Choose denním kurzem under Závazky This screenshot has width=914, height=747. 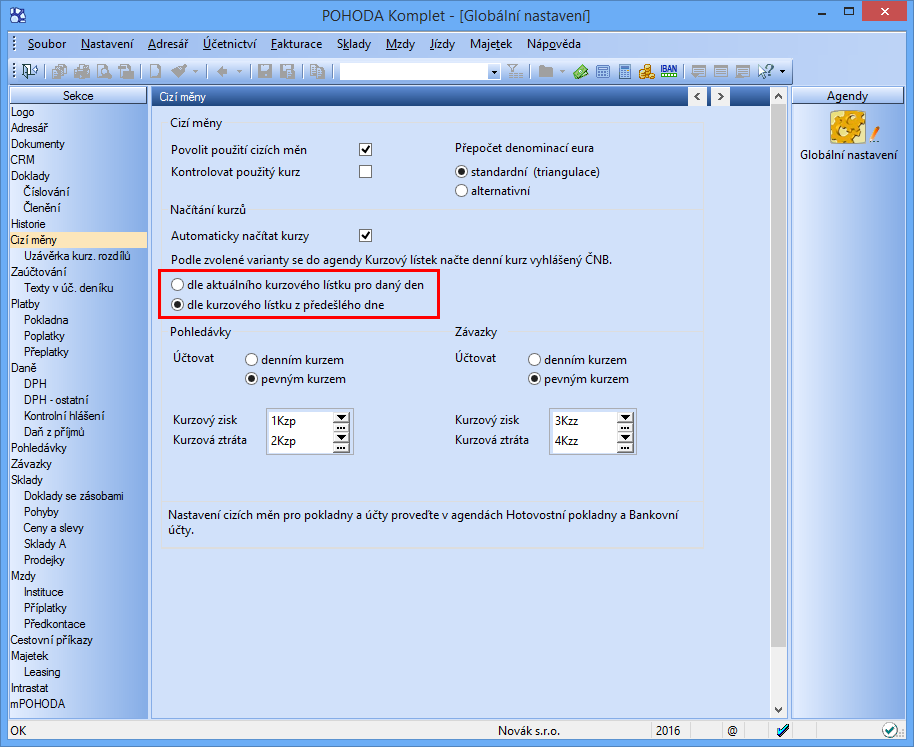pyautogui.click(x=535, y=360)
